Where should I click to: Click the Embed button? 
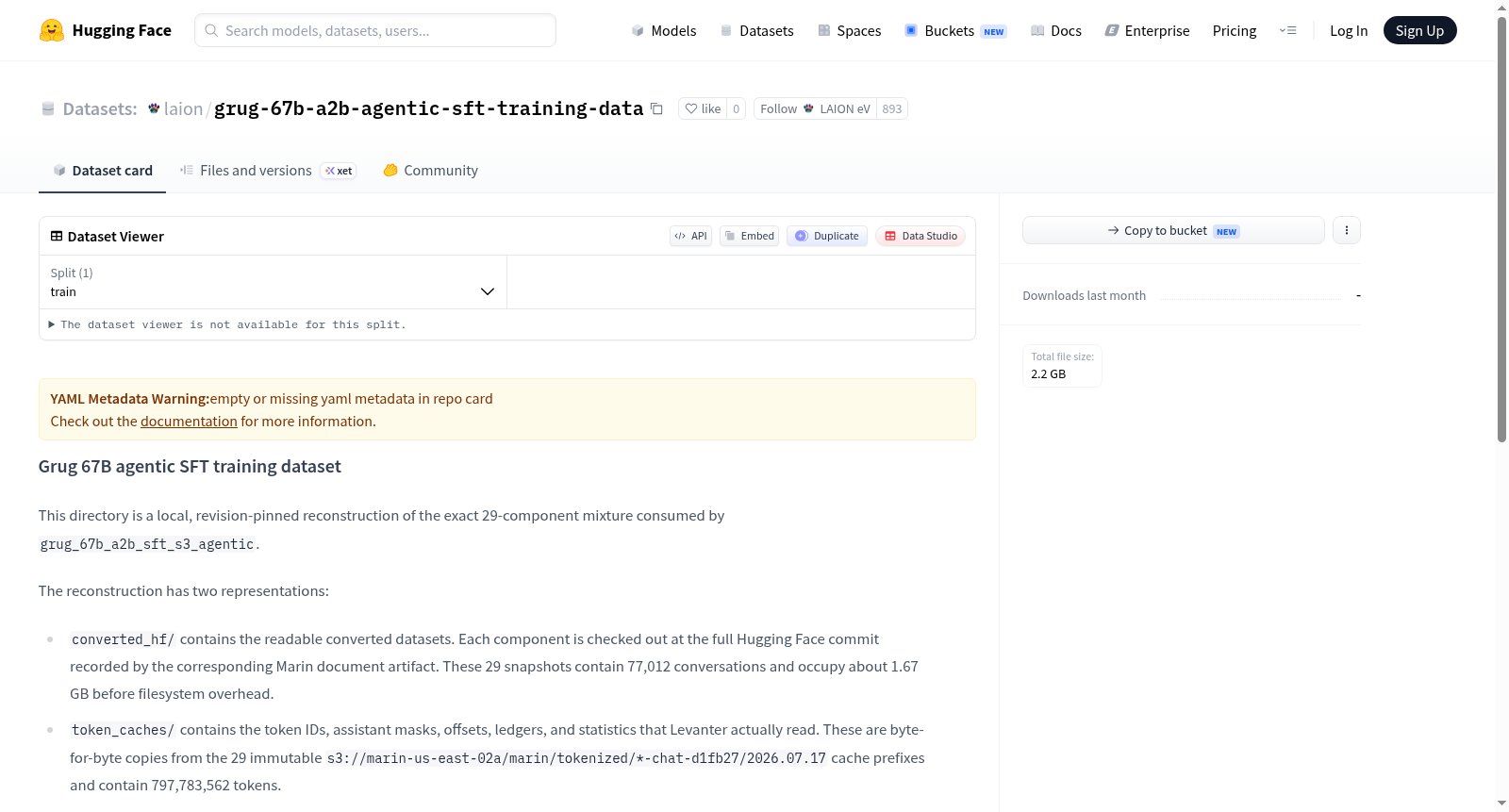click(749, 236)
